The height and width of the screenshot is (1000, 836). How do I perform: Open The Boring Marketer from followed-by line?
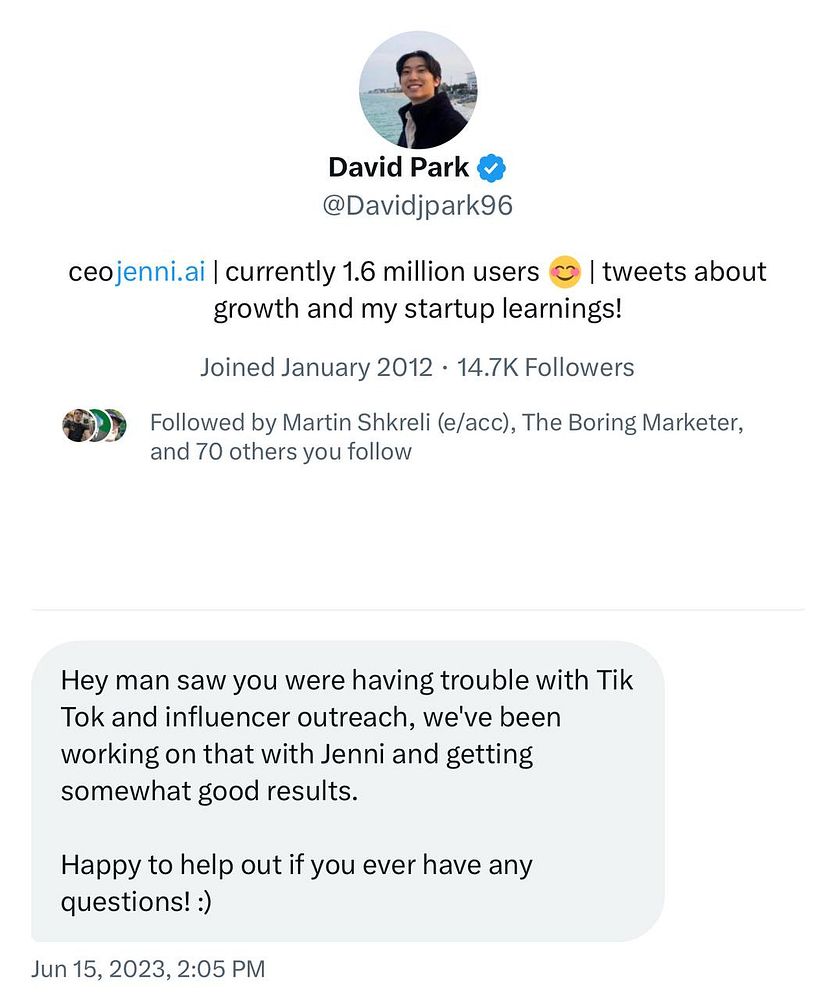tap(632, 422)
